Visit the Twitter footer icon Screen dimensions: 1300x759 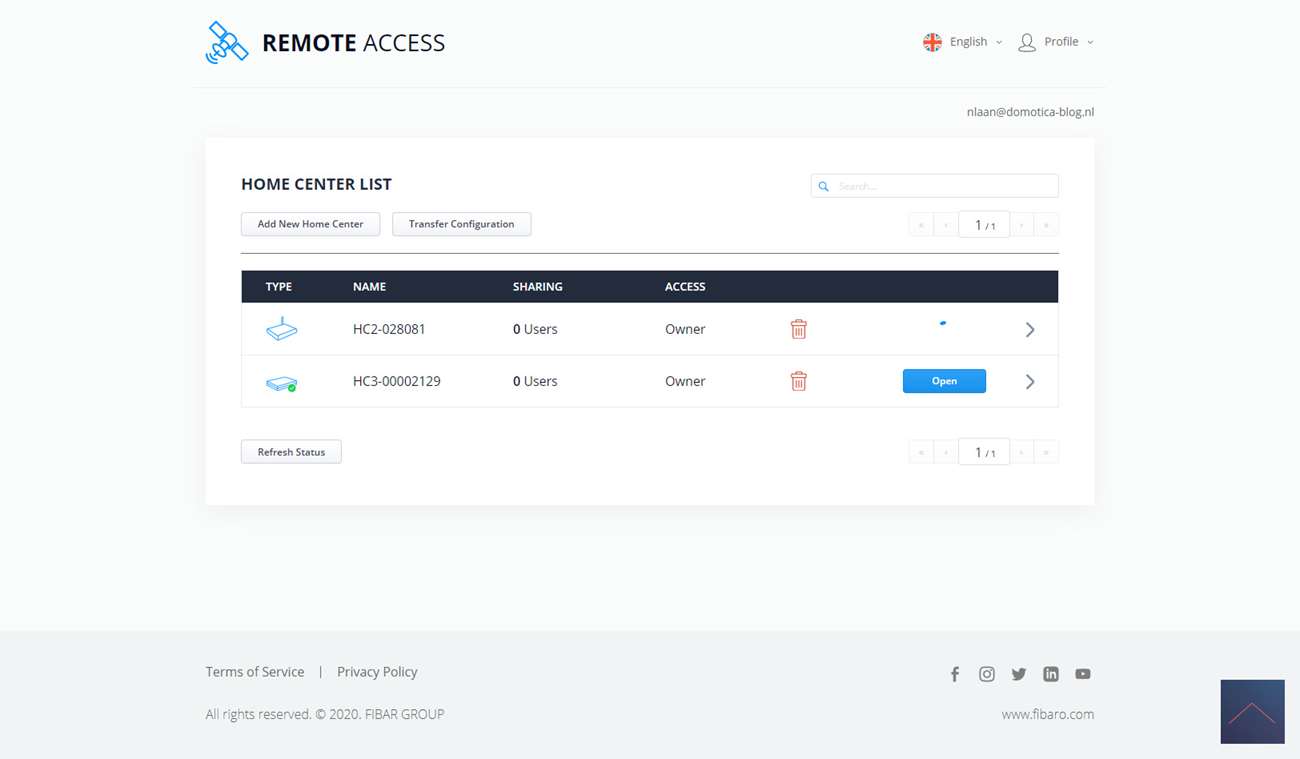1019,674
